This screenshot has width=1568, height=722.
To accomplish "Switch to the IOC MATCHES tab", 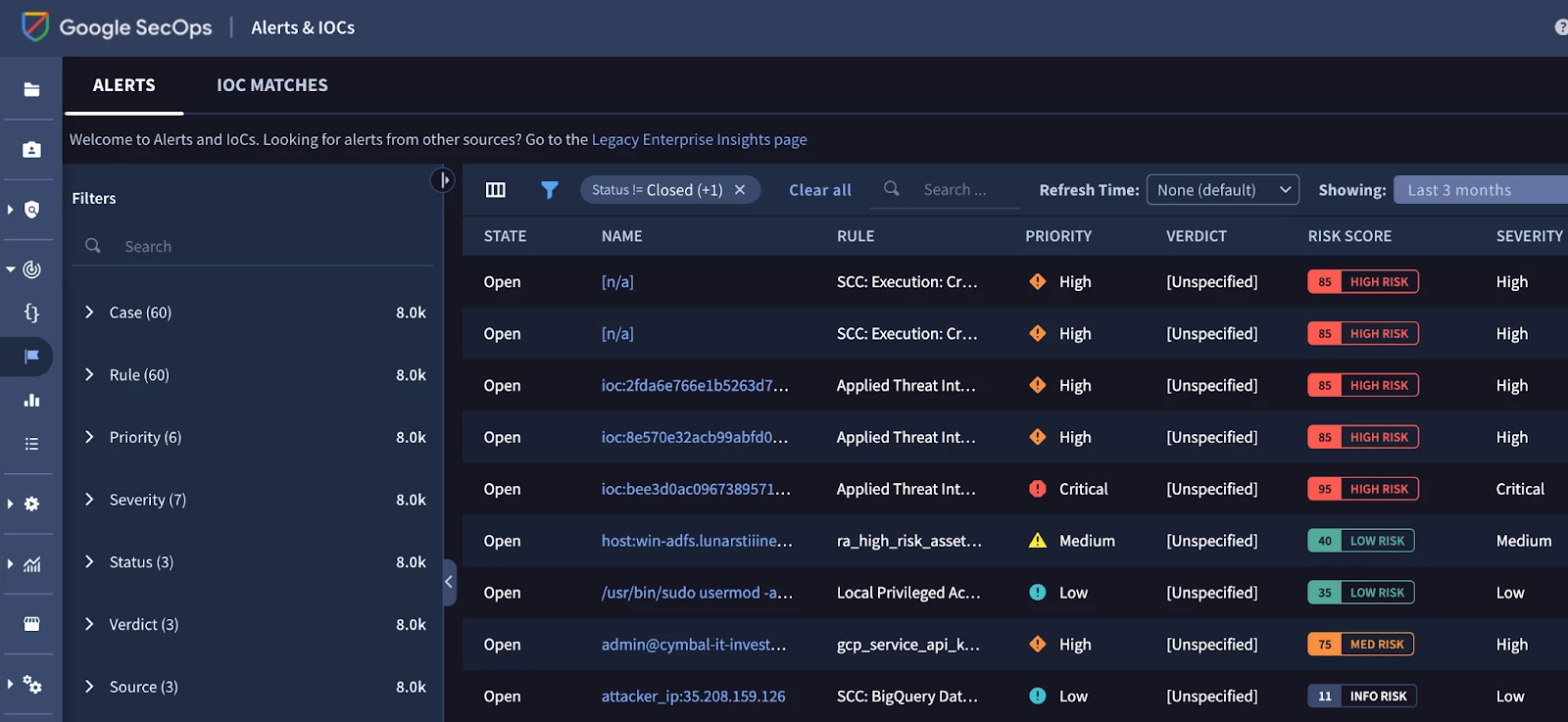I will click(x=272, y=85).
